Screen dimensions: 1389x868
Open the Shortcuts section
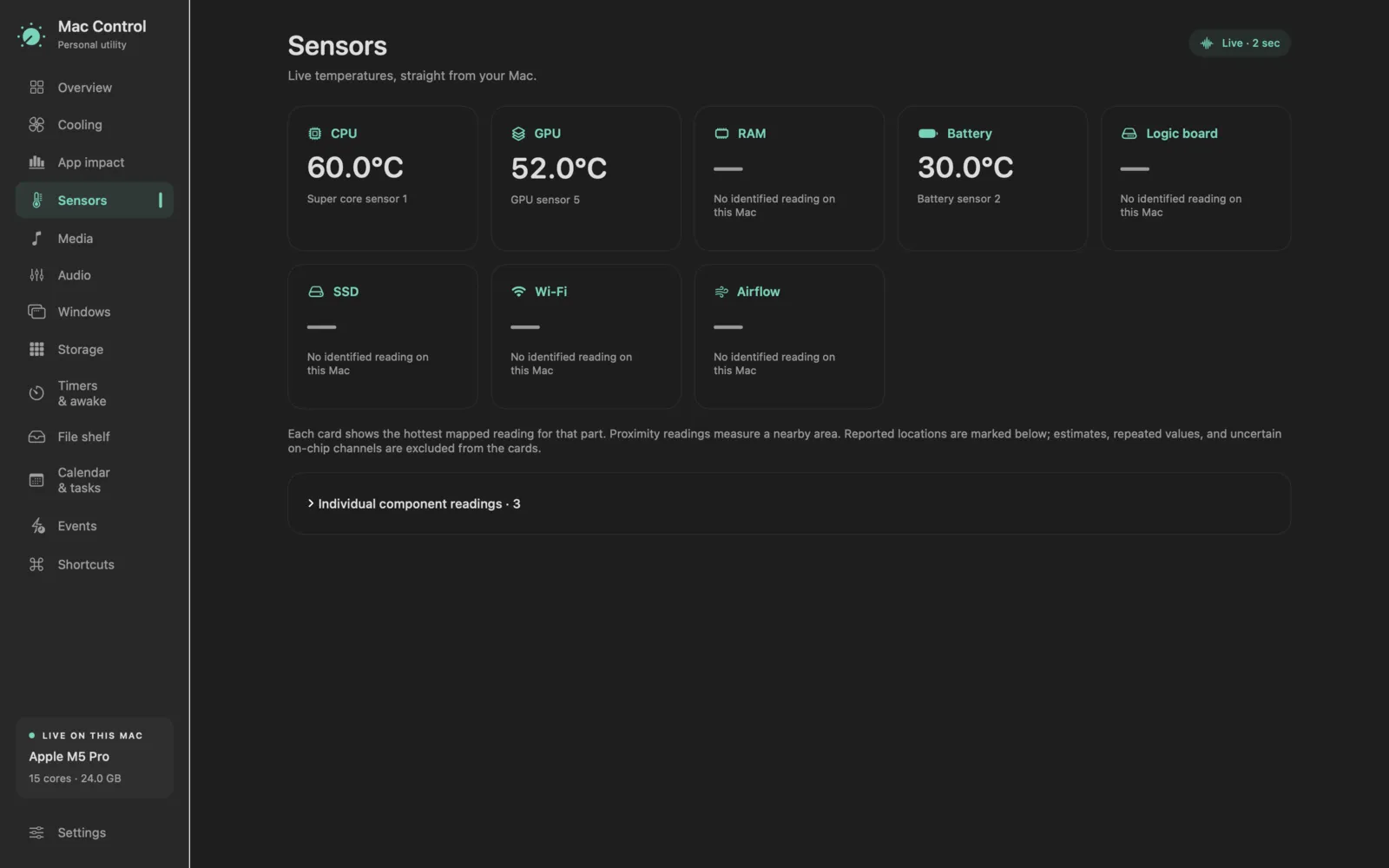coord(95,564)
